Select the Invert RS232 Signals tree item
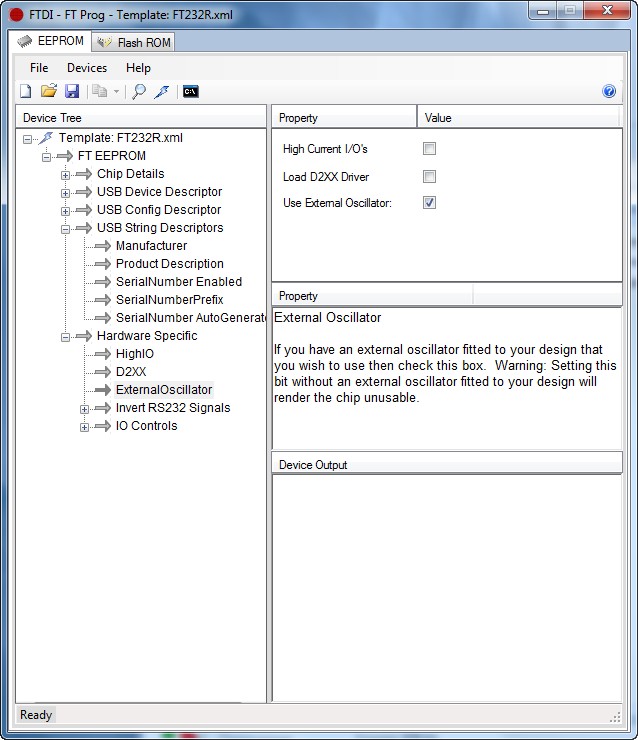 pos(173,408)
